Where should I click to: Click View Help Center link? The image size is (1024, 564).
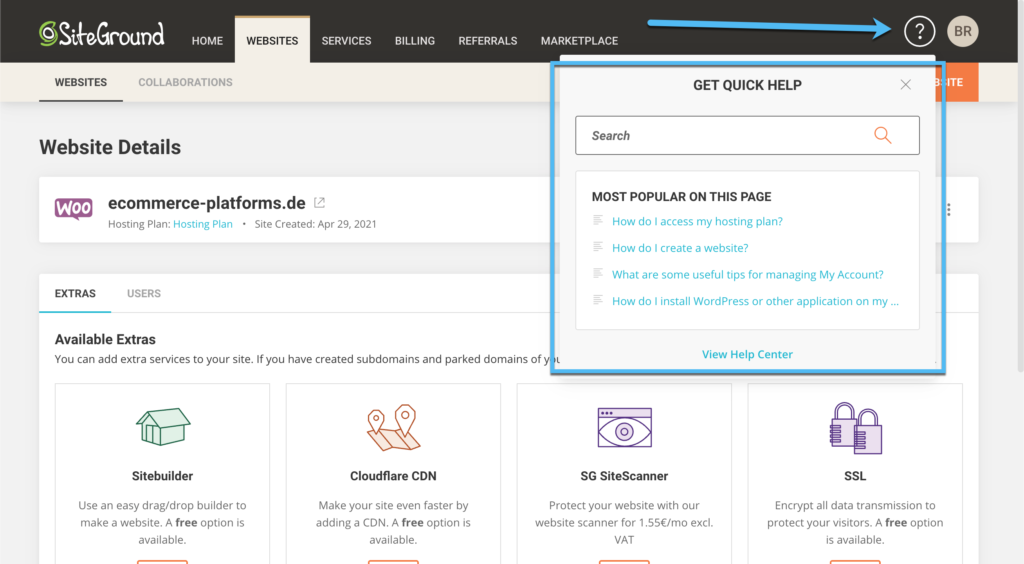click(747, 354)
